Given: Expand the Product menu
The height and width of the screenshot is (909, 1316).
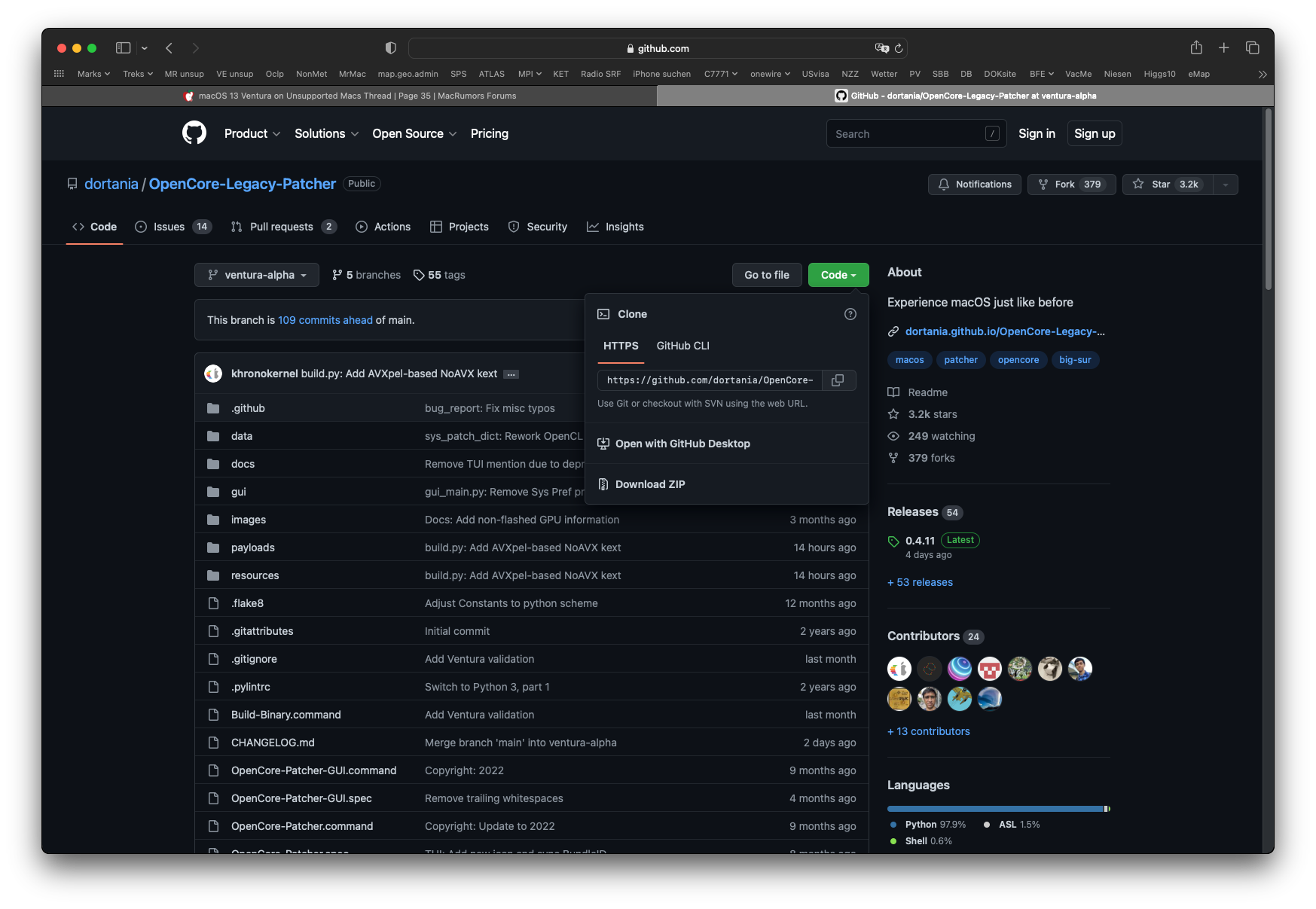Looking at the screenshot, I should (x=252, y=133).
